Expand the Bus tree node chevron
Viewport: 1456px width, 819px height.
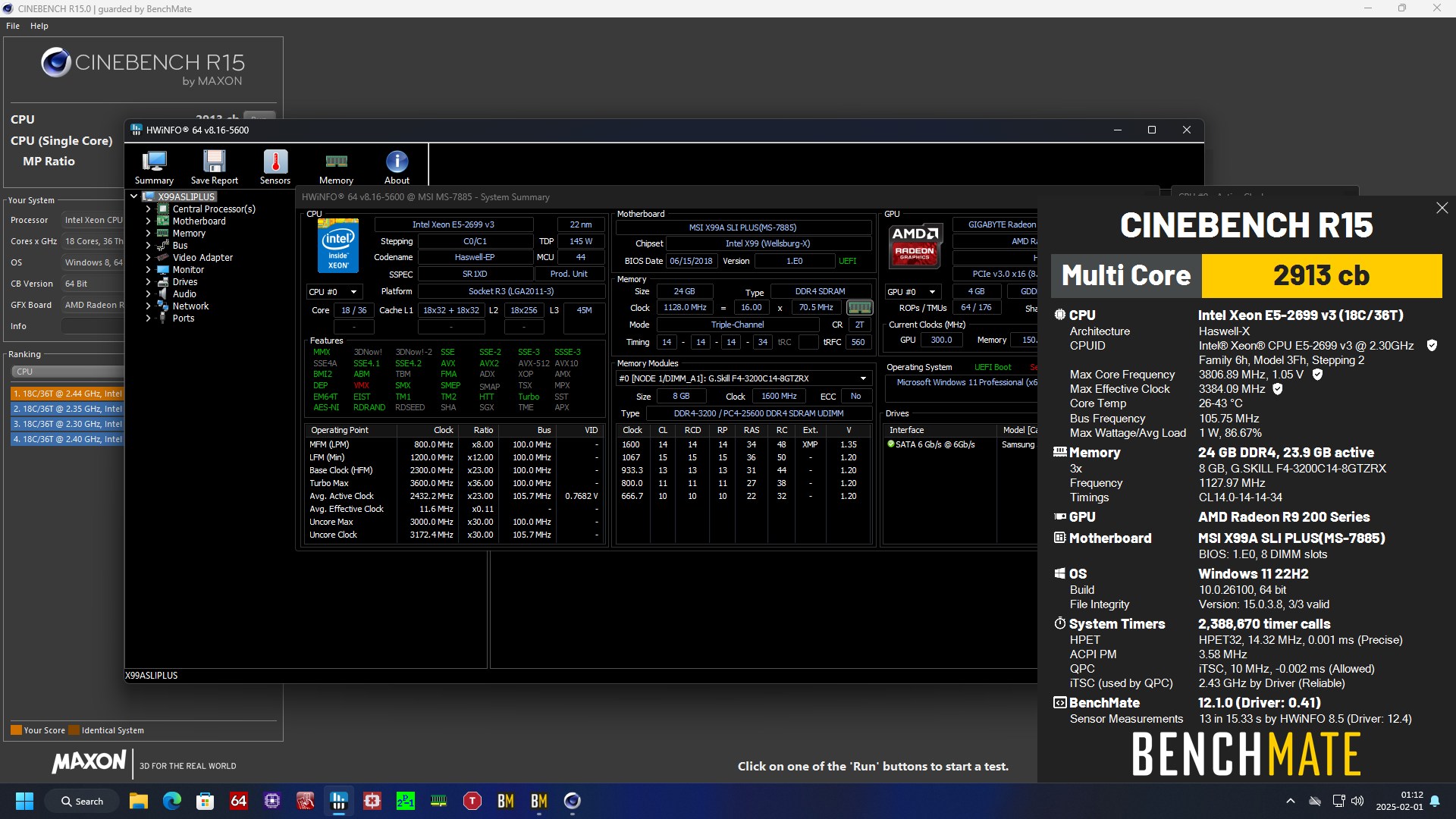click(x=149, y=245)
